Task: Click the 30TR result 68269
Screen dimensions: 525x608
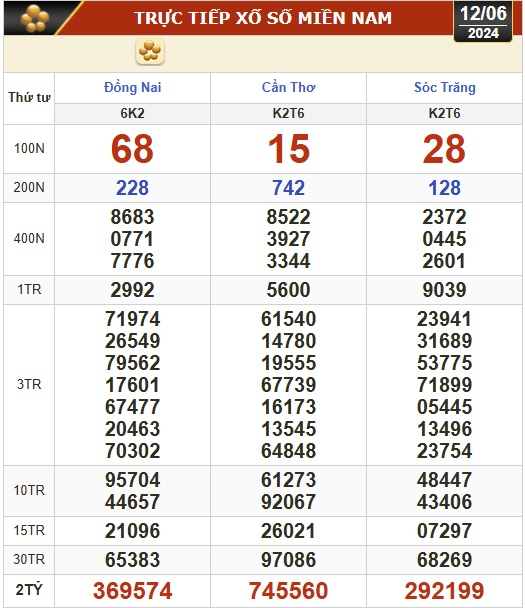Action: point(444,560)
